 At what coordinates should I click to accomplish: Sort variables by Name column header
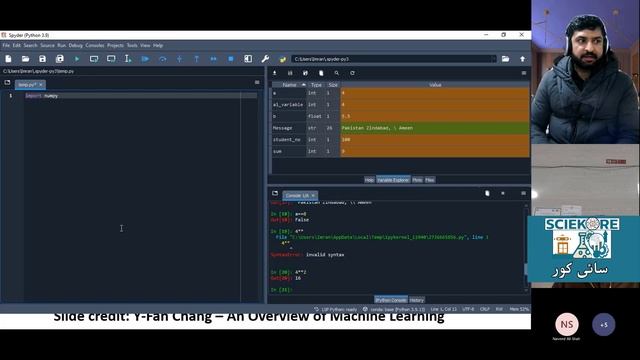tap(289, 85)
